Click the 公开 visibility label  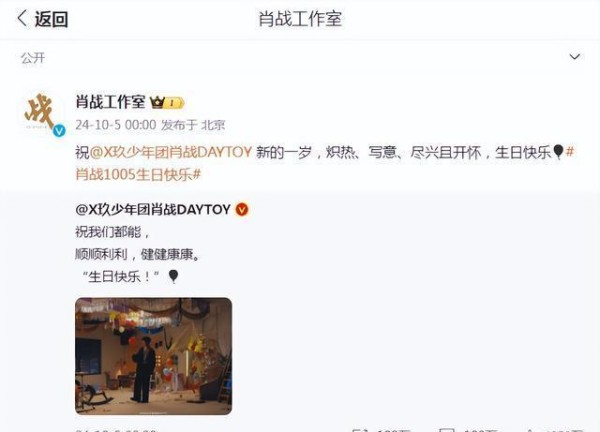point(33,58)
